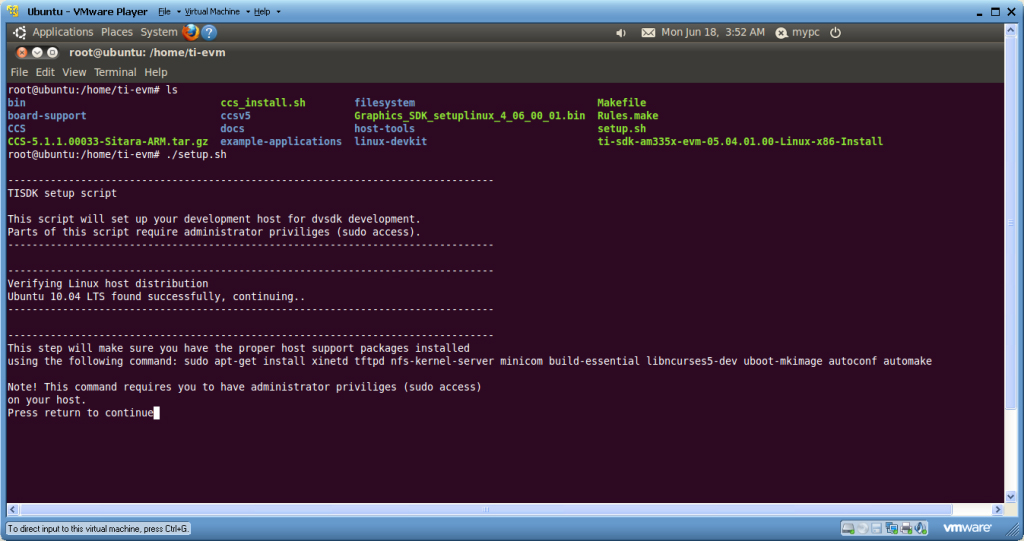Click the CD/DVD drive icon in the status bar
Screen dimensions: 1024x541
coord(863,528)
